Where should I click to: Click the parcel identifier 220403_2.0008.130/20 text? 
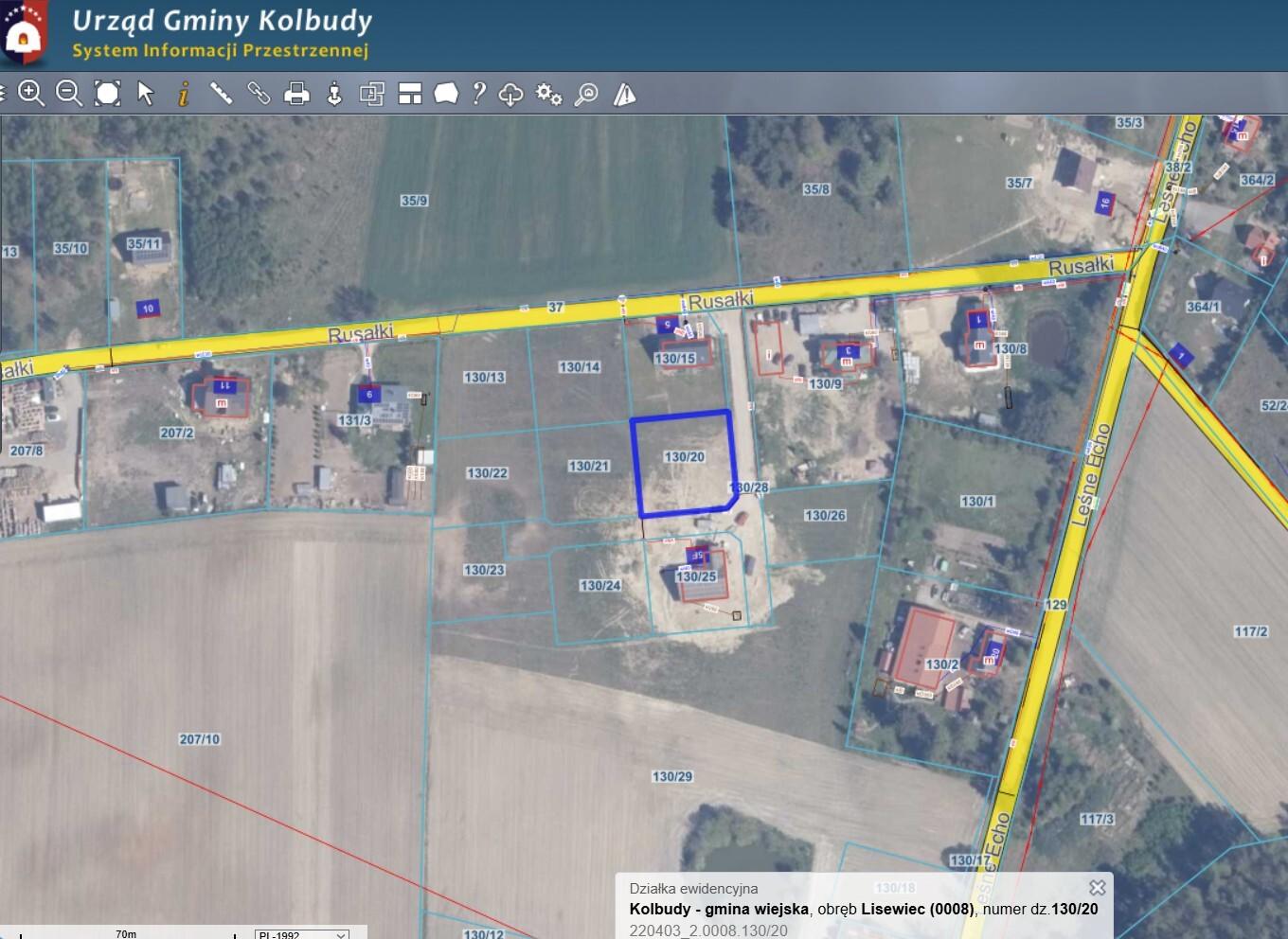[x=708, y=930]
